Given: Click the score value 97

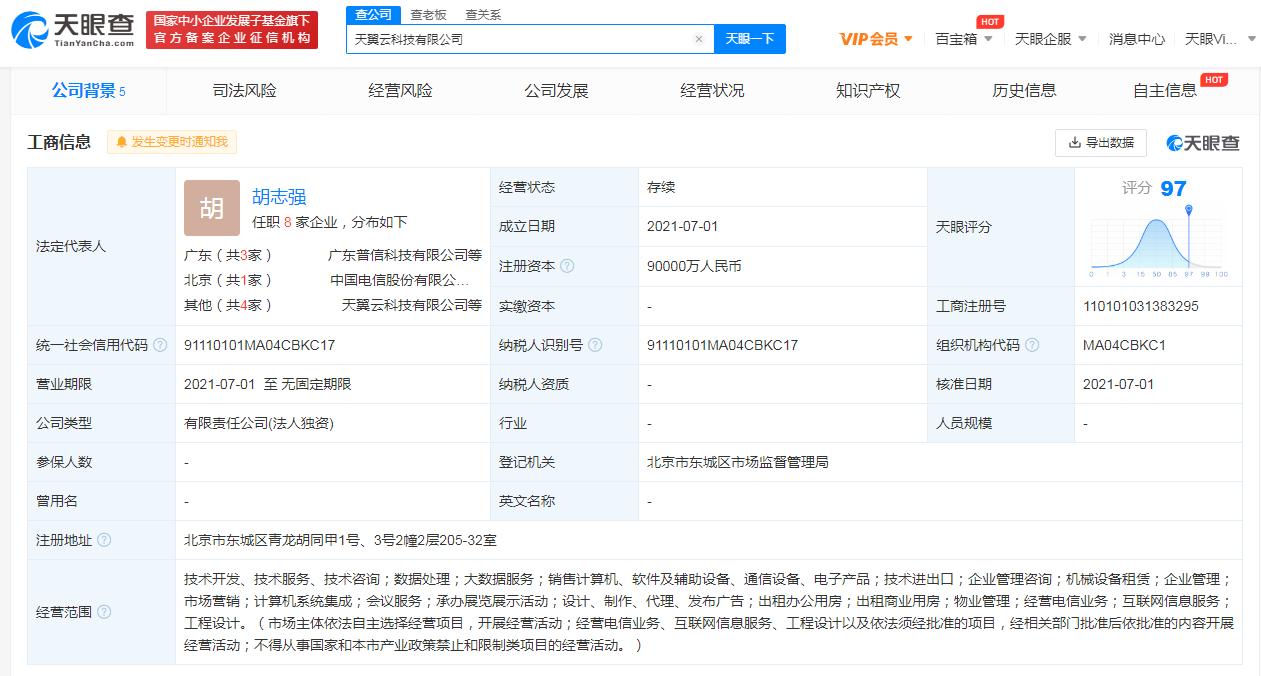Looking at the screenshot, I should click(x=1173, y=188).
